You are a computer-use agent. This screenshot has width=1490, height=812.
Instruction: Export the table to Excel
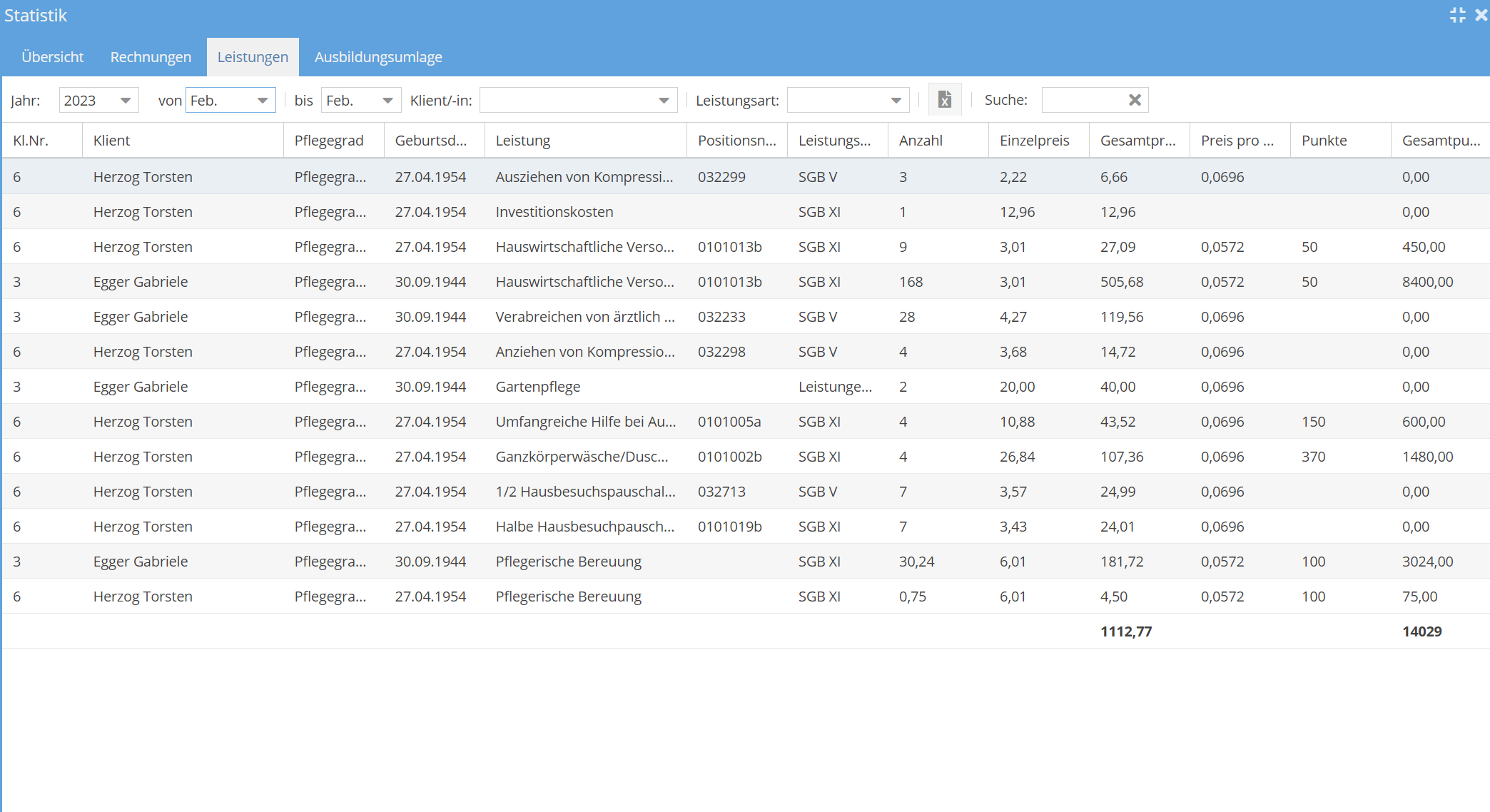click(945, 100)
